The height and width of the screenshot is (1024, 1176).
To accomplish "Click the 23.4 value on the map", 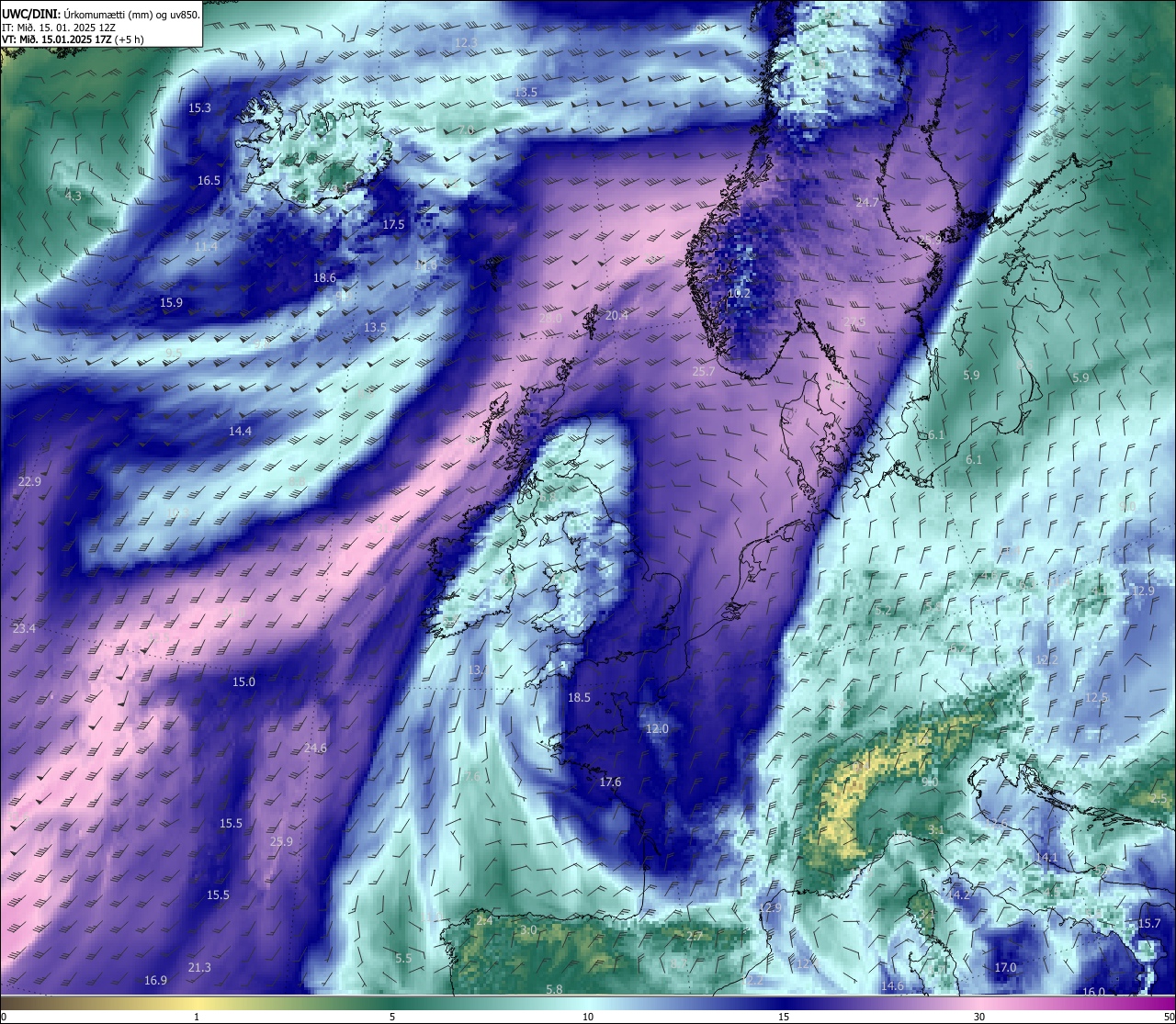I will pos(25,629).
